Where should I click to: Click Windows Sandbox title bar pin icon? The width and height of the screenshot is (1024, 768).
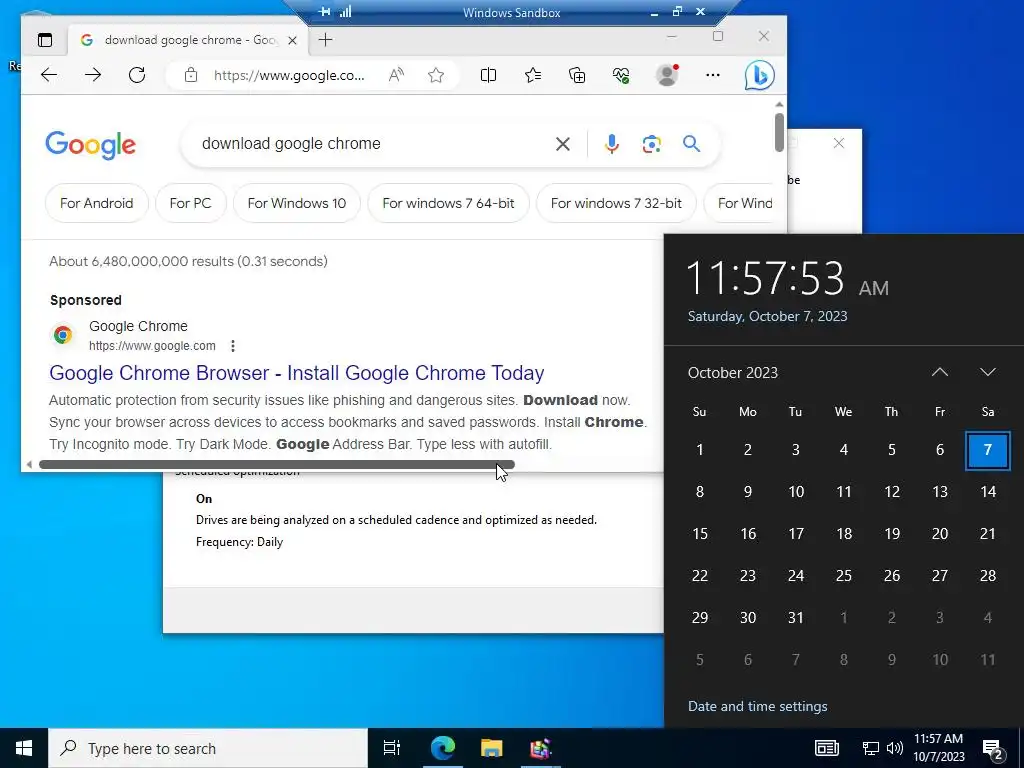[325, 11]
